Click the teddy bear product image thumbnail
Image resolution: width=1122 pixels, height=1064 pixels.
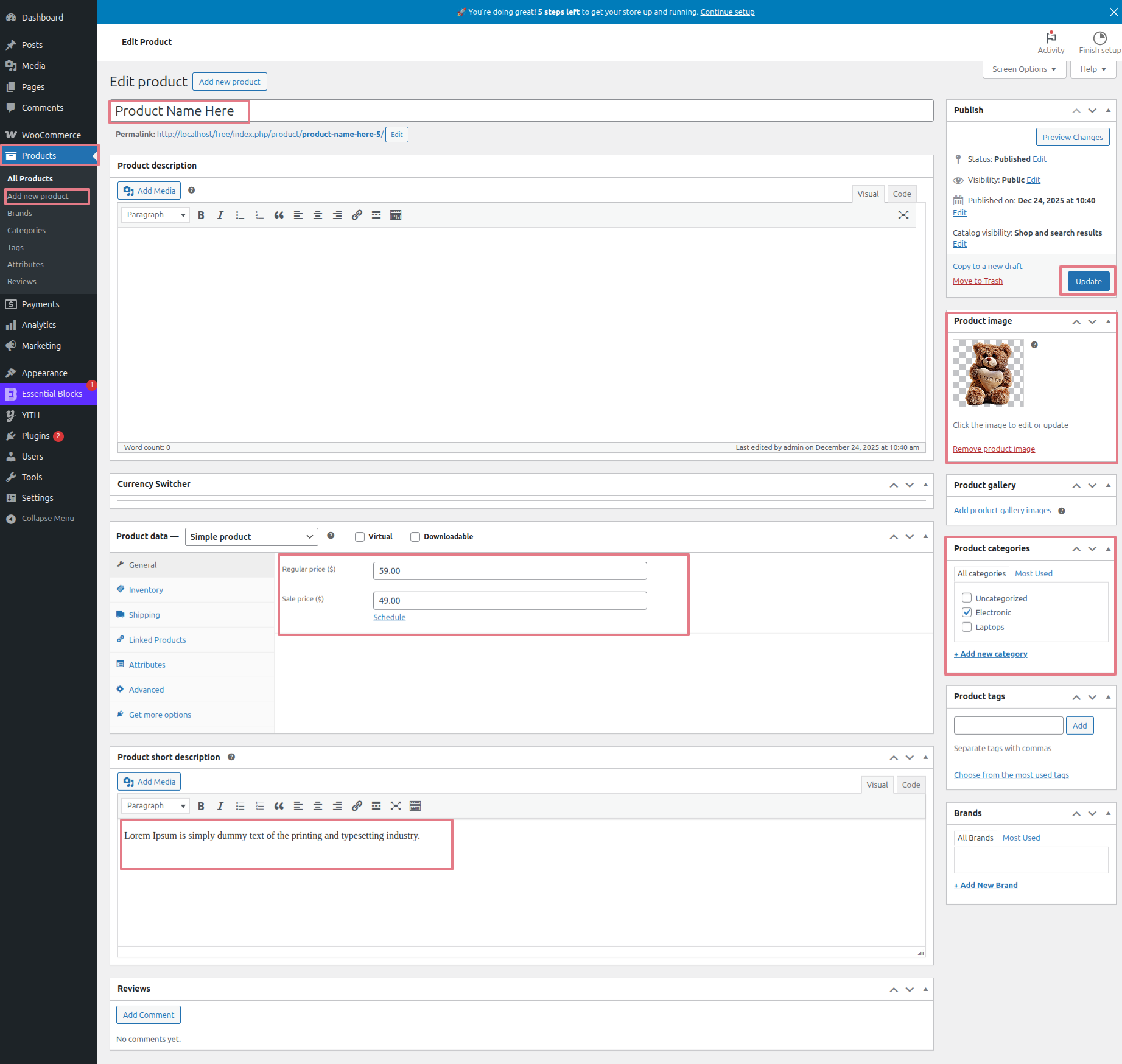coord(988,373)
